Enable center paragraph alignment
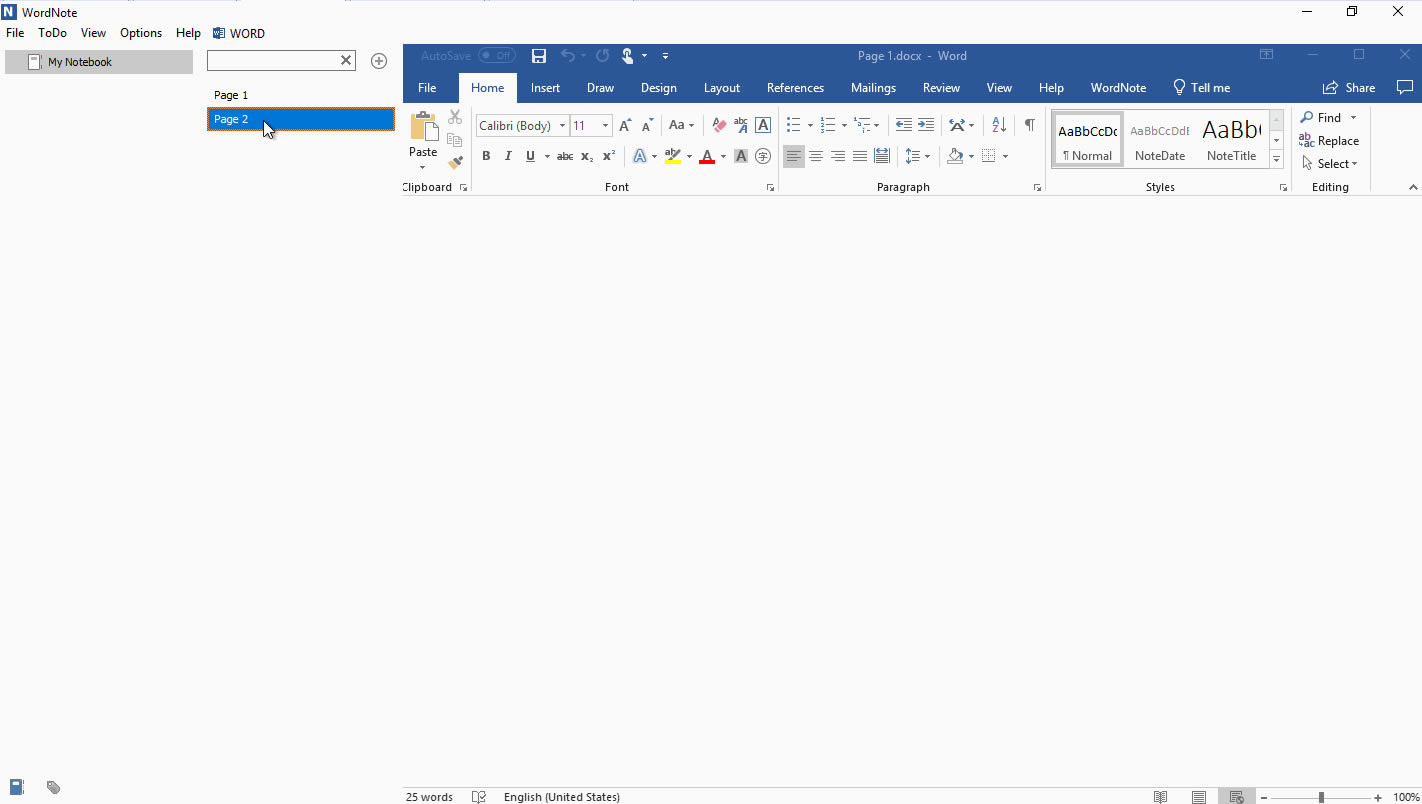This screenshot has height=804, width=1422. click(x=816, y=156)
